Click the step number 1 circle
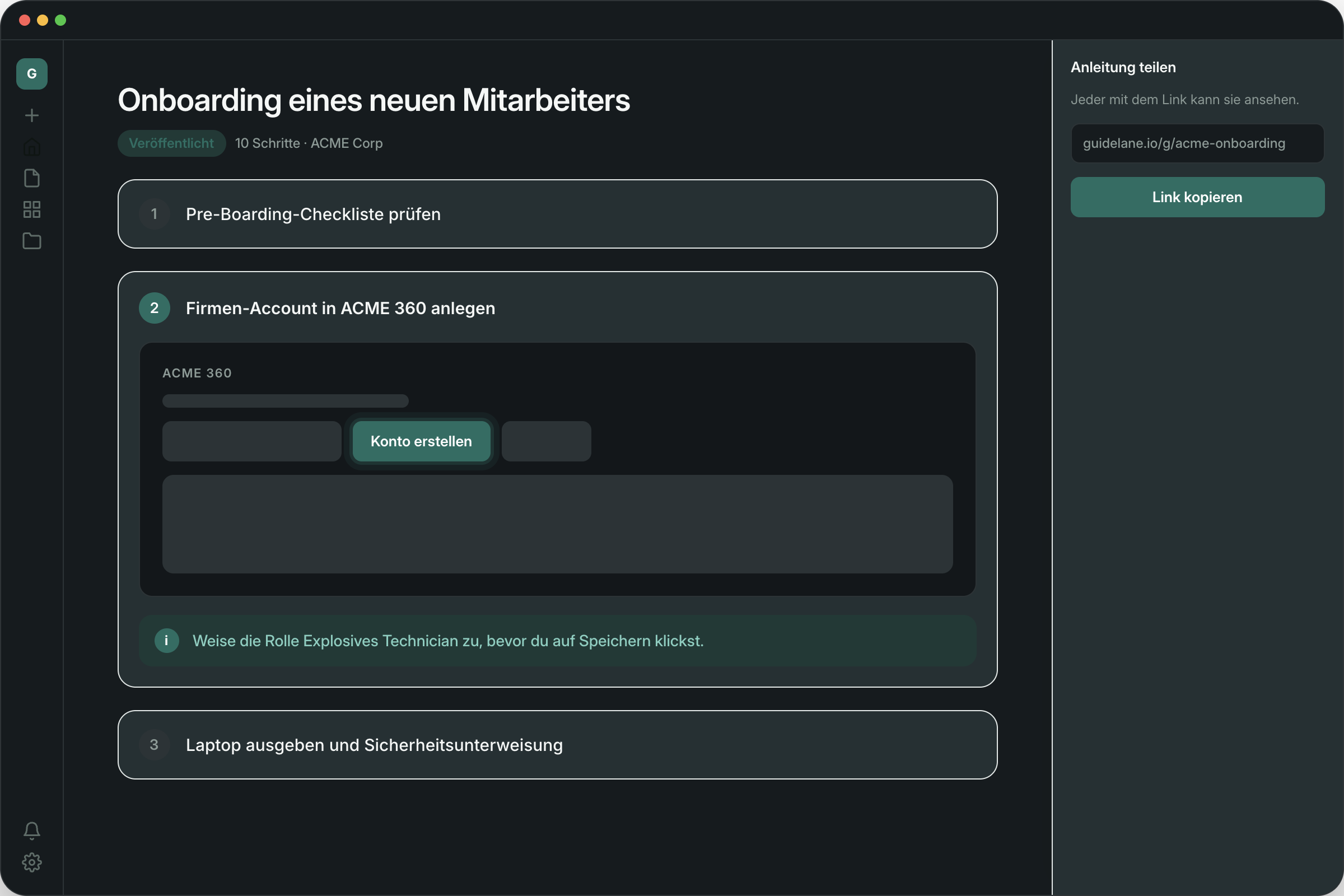1344x896 pixels. (x=155, y=214)
